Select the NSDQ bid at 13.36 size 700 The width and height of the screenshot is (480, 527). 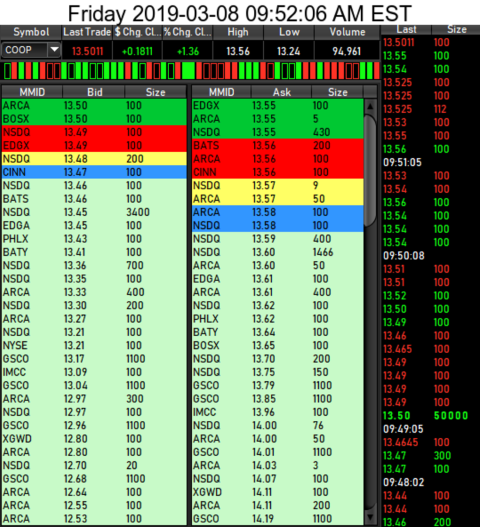click(94, 266)
